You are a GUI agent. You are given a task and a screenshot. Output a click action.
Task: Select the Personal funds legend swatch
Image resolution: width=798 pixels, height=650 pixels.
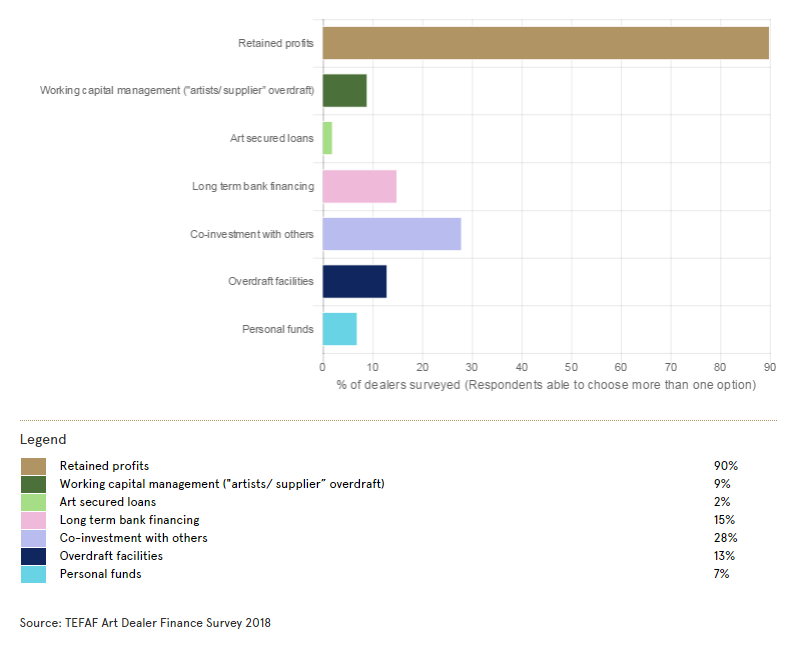click(x=33, y=574)
